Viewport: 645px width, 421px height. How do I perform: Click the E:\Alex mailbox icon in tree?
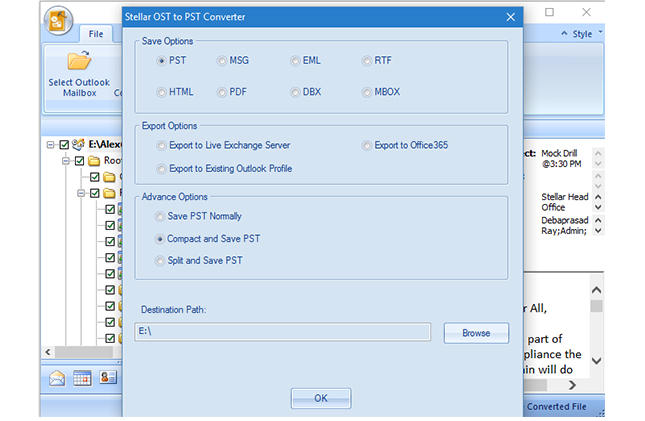[78, 144]
